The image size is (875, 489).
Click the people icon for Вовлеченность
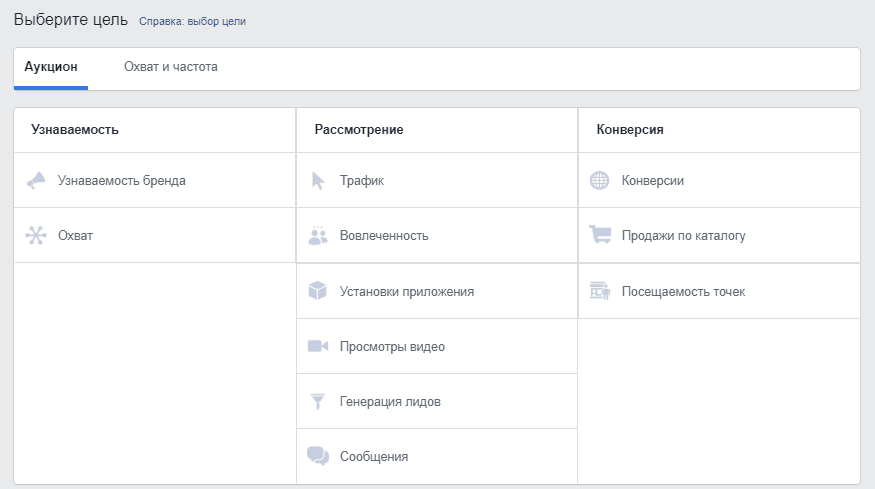tap(318, 235)
